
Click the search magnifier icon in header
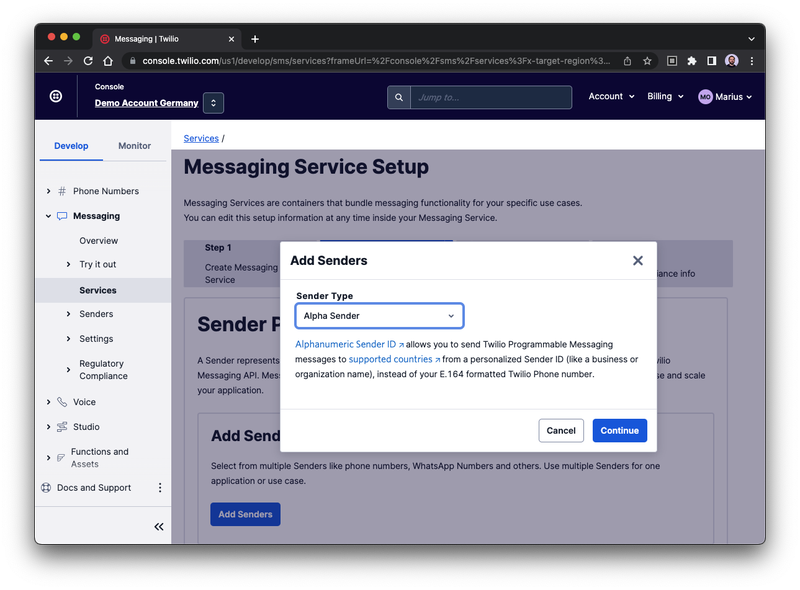pos(399,97)
